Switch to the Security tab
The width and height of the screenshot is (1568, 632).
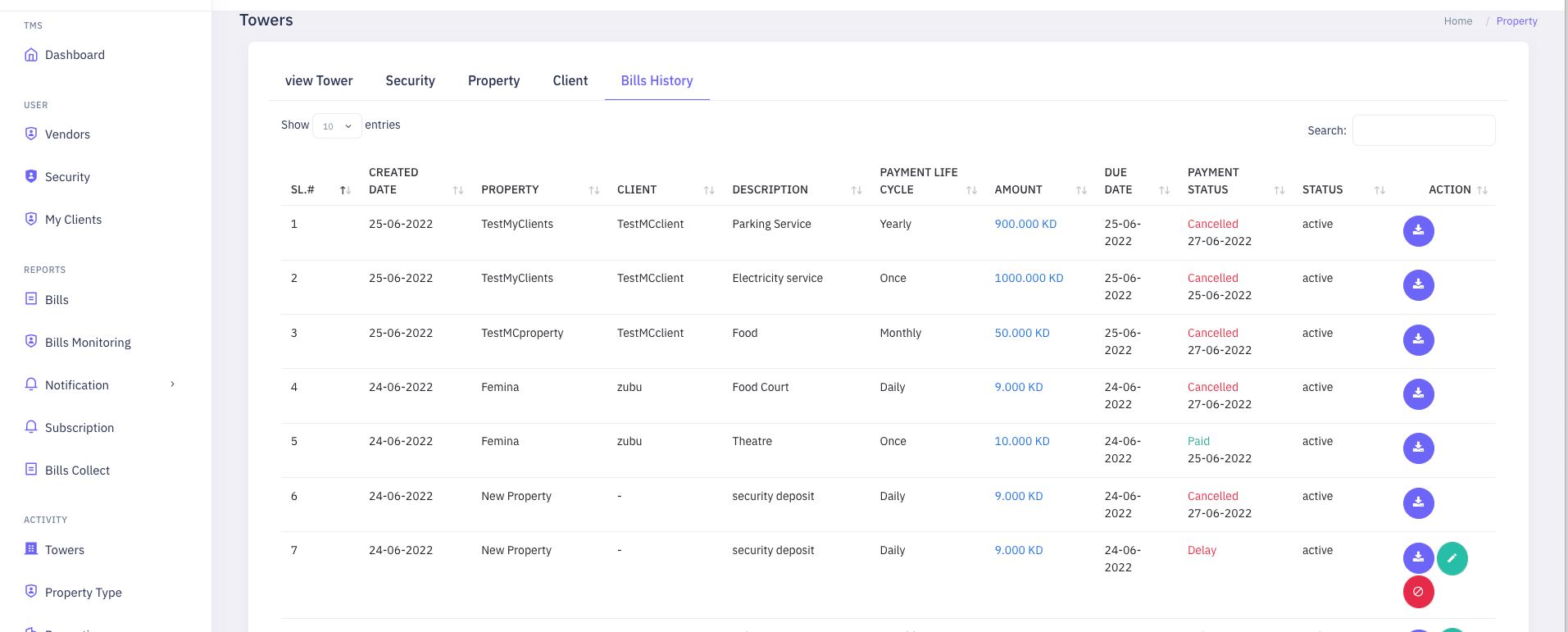(410, 80)
